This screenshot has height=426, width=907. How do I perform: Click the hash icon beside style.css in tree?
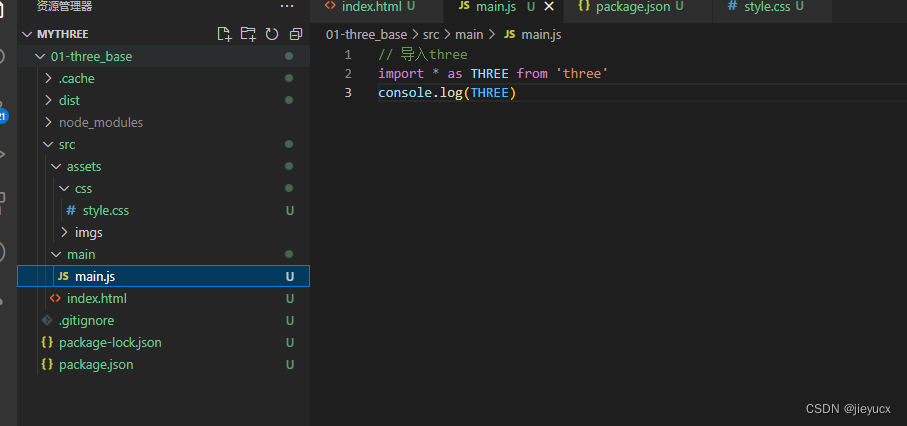[x=71, y=211]
